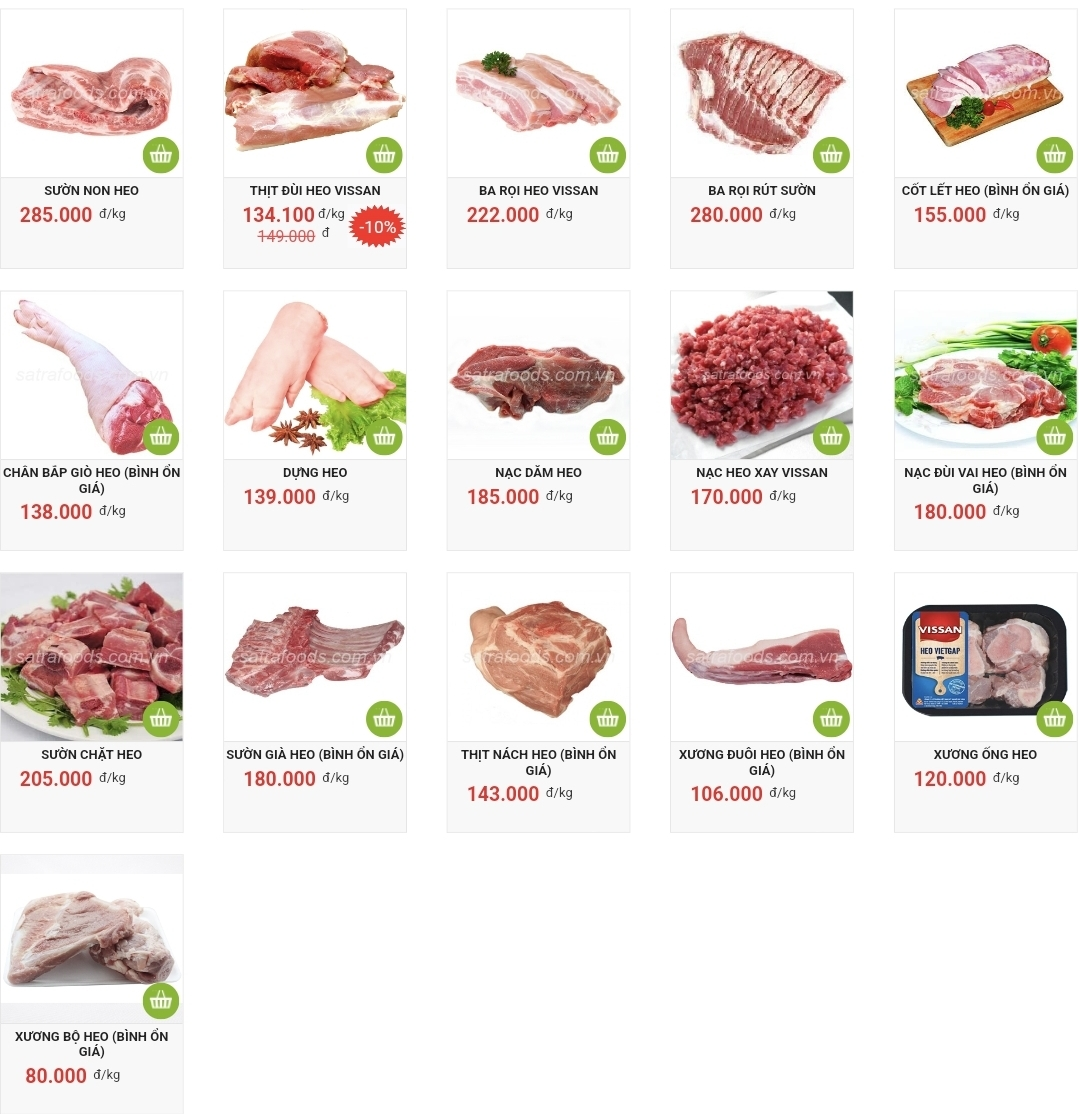Add Ba Rọi Heo Vissan to cart

click(608, 155)
